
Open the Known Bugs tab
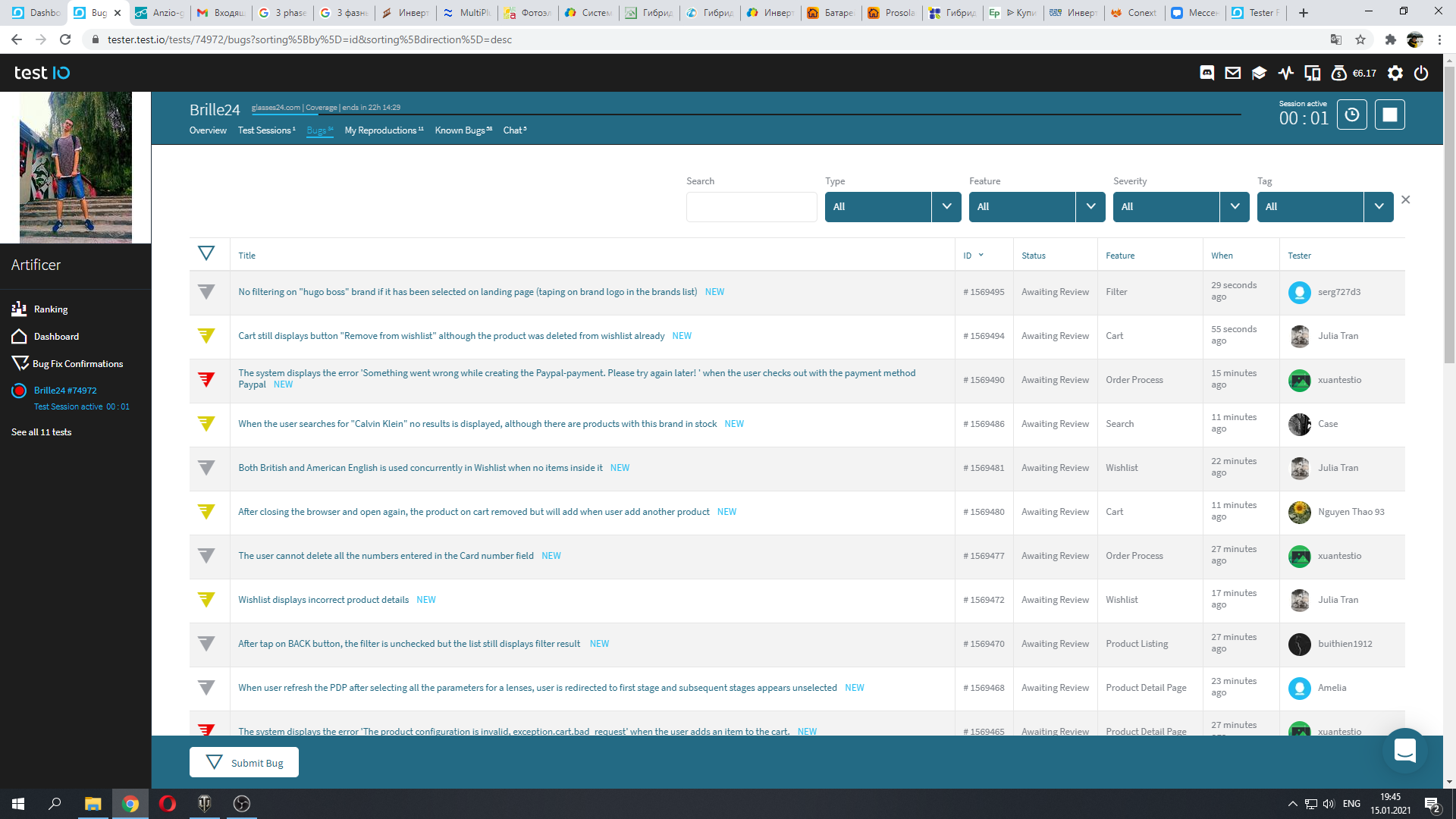[463, 130]
